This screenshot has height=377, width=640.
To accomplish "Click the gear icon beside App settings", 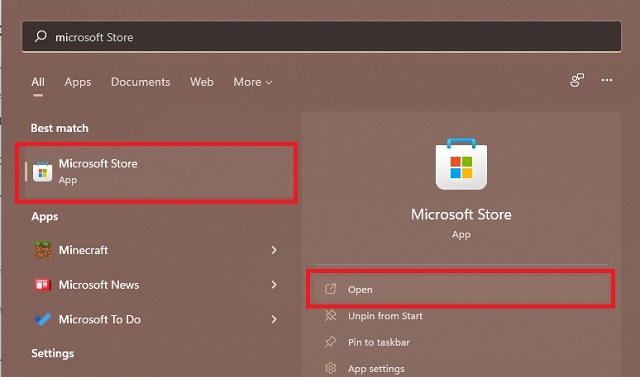I will pyautogui.click(x=330, y=368).
